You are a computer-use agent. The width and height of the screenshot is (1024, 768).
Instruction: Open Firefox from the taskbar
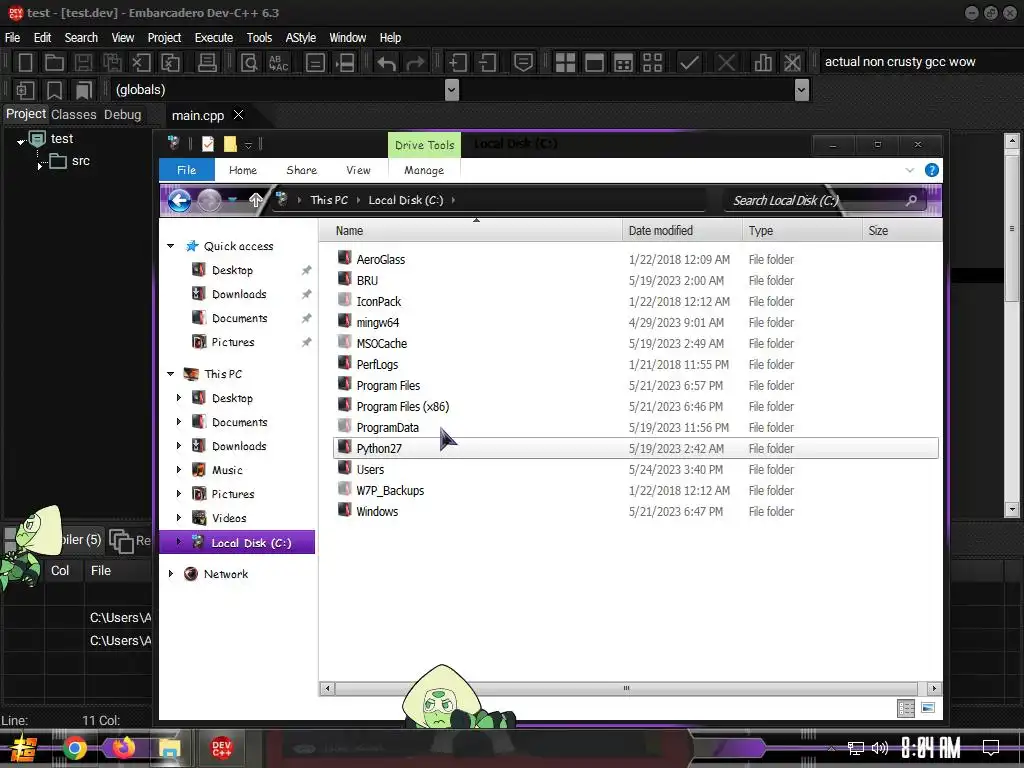point(123,748)
